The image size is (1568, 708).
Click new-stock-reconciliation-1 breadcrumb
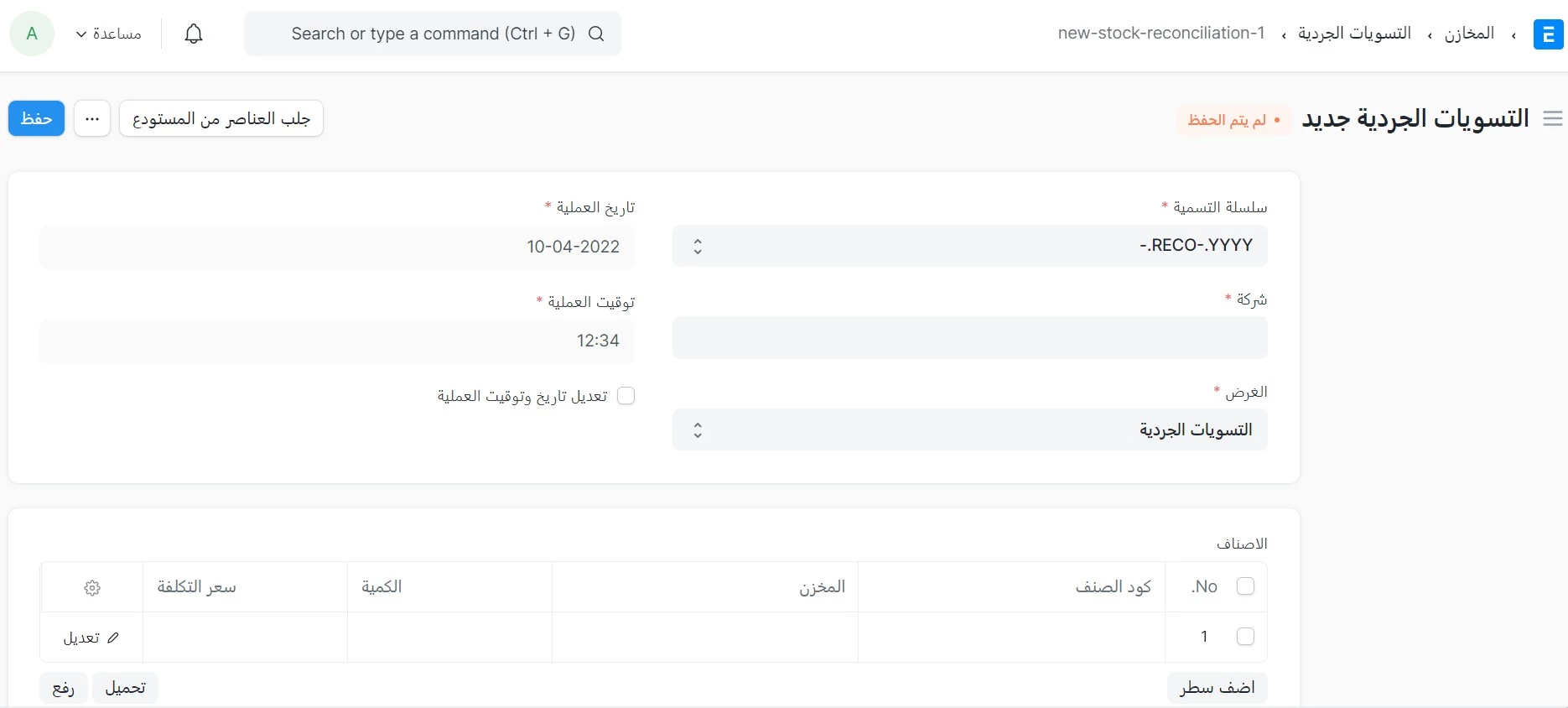pos(1161,34)
